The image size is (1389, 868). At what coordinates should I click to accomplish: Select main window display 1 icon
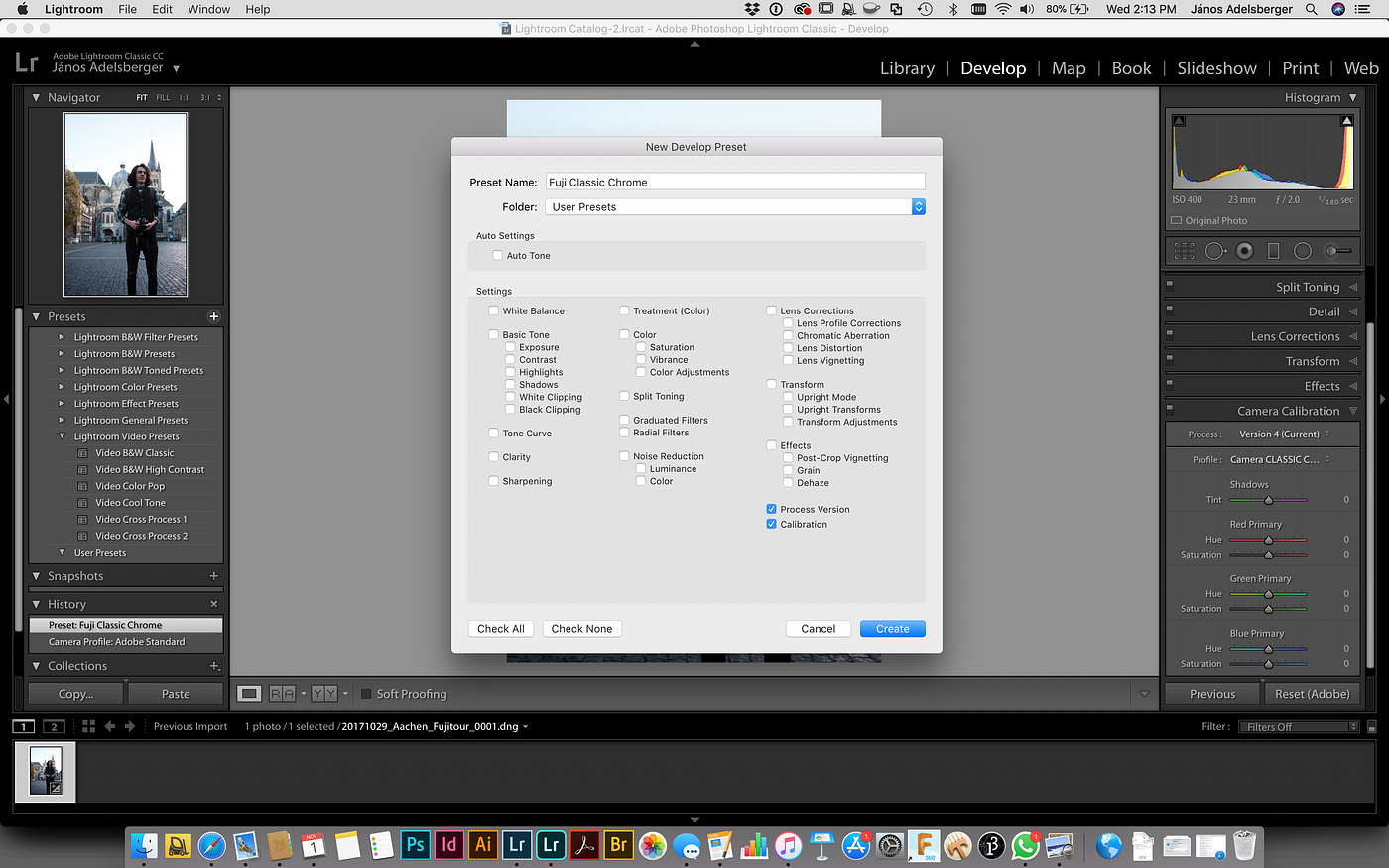[24, 726]
